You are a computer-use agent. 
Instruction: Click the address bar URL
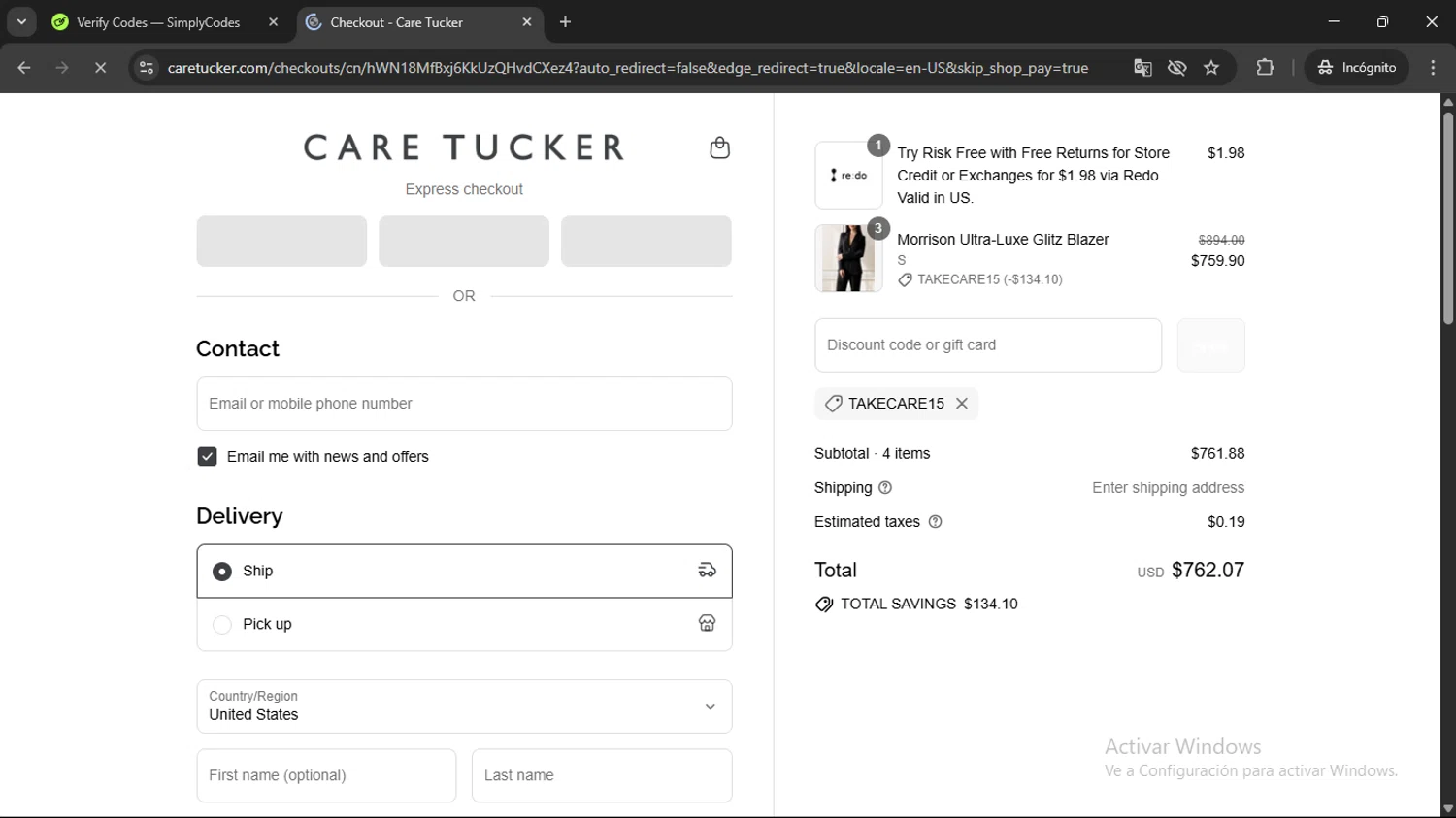[628, 68]
